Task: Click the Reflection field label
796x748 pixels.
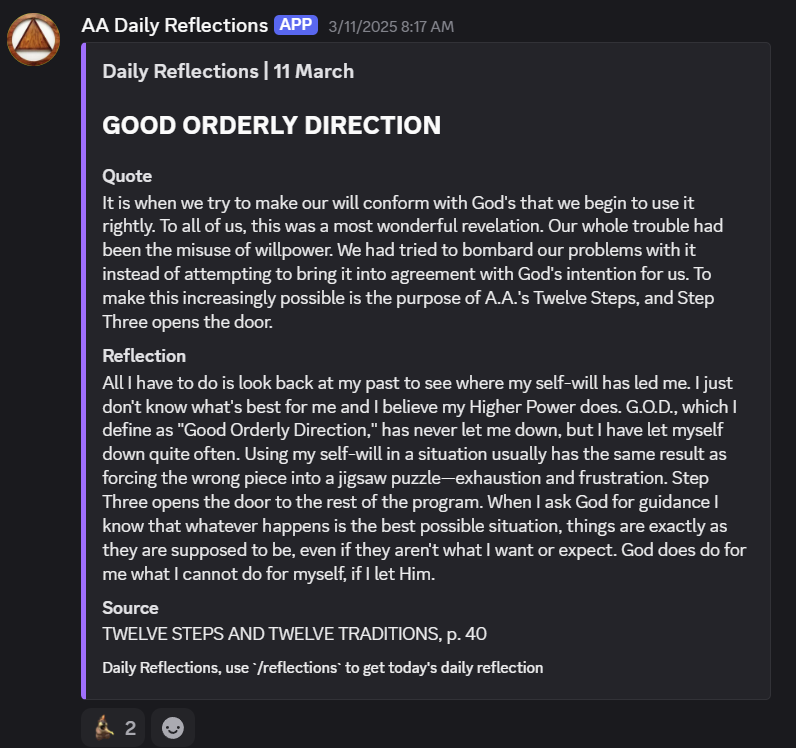Action: [144, 355]
